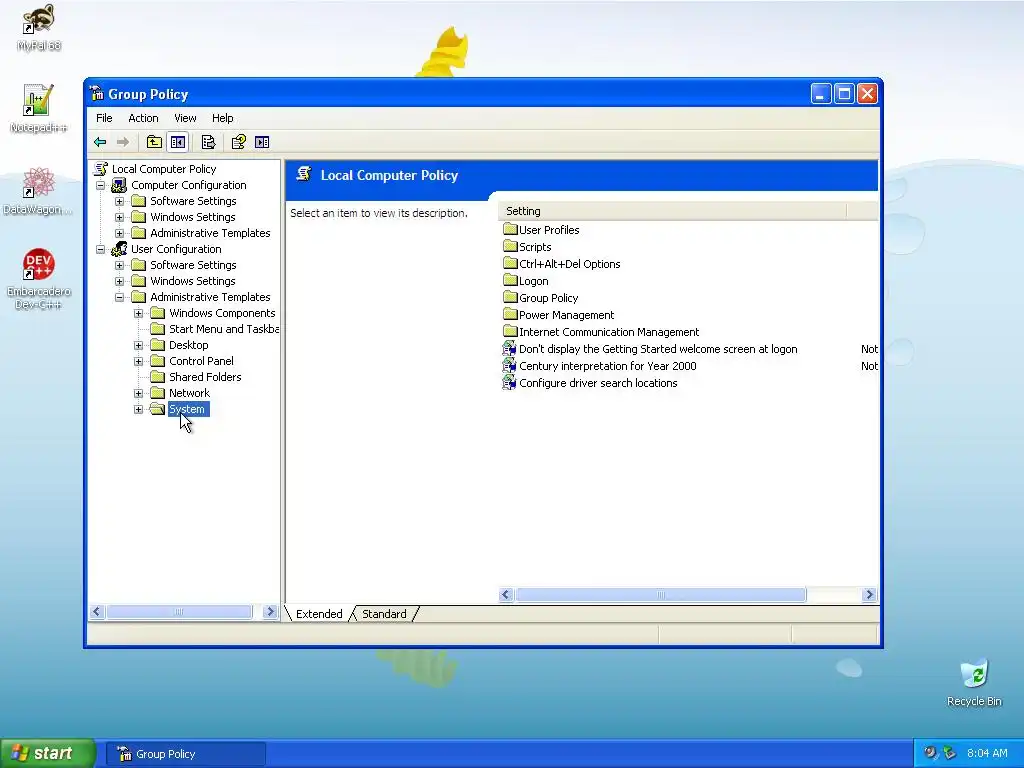This screenshot has width=1024, height=768.
Task: Collapse the Computer Configuration node
Action: [x=101, y=185]
